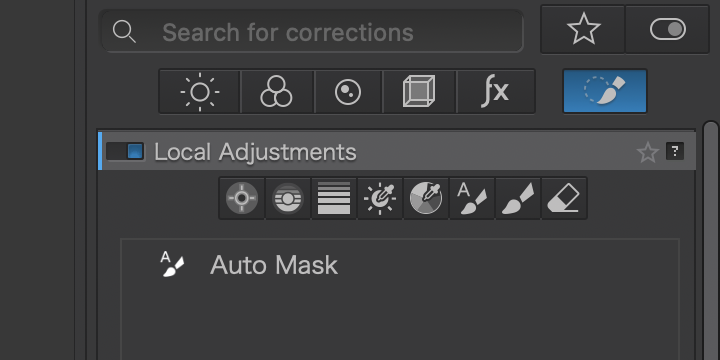This screenshot has height=360, width=720.
Task: Select the Eraser tool
Action: tap(564, 198)
